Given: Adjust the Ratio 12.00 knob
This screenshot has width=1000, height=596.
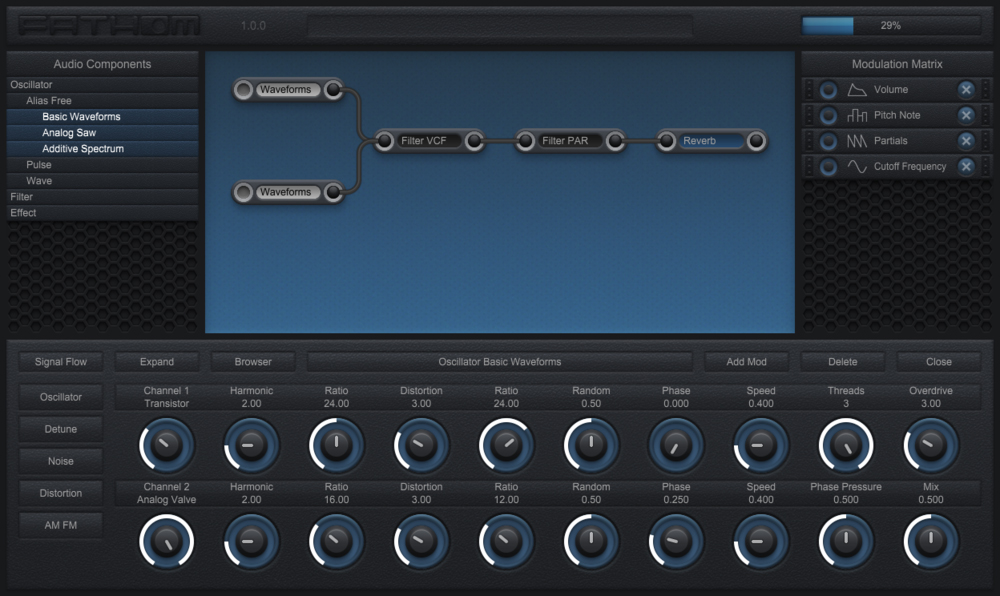Looking at the screenshot, I should pos(506,541).
